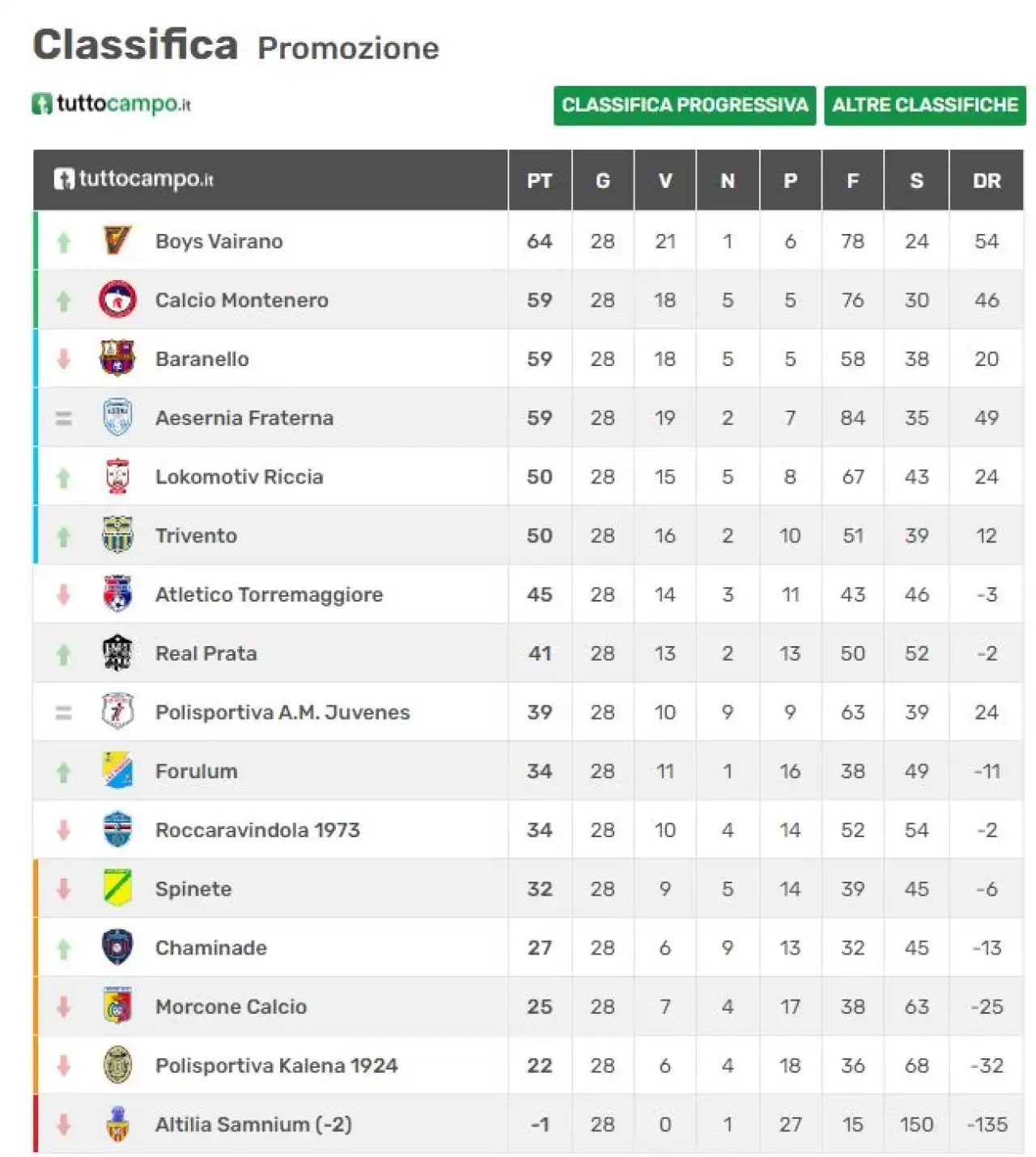Open the Atletico Torremaggiore team page
Screen dimensions: 1036x1157
[269, 595]
